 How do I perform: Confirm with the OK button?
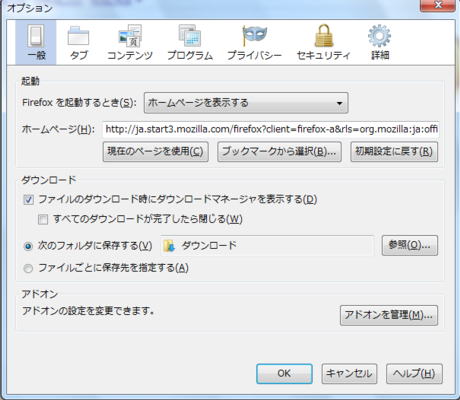coord(284,374)
